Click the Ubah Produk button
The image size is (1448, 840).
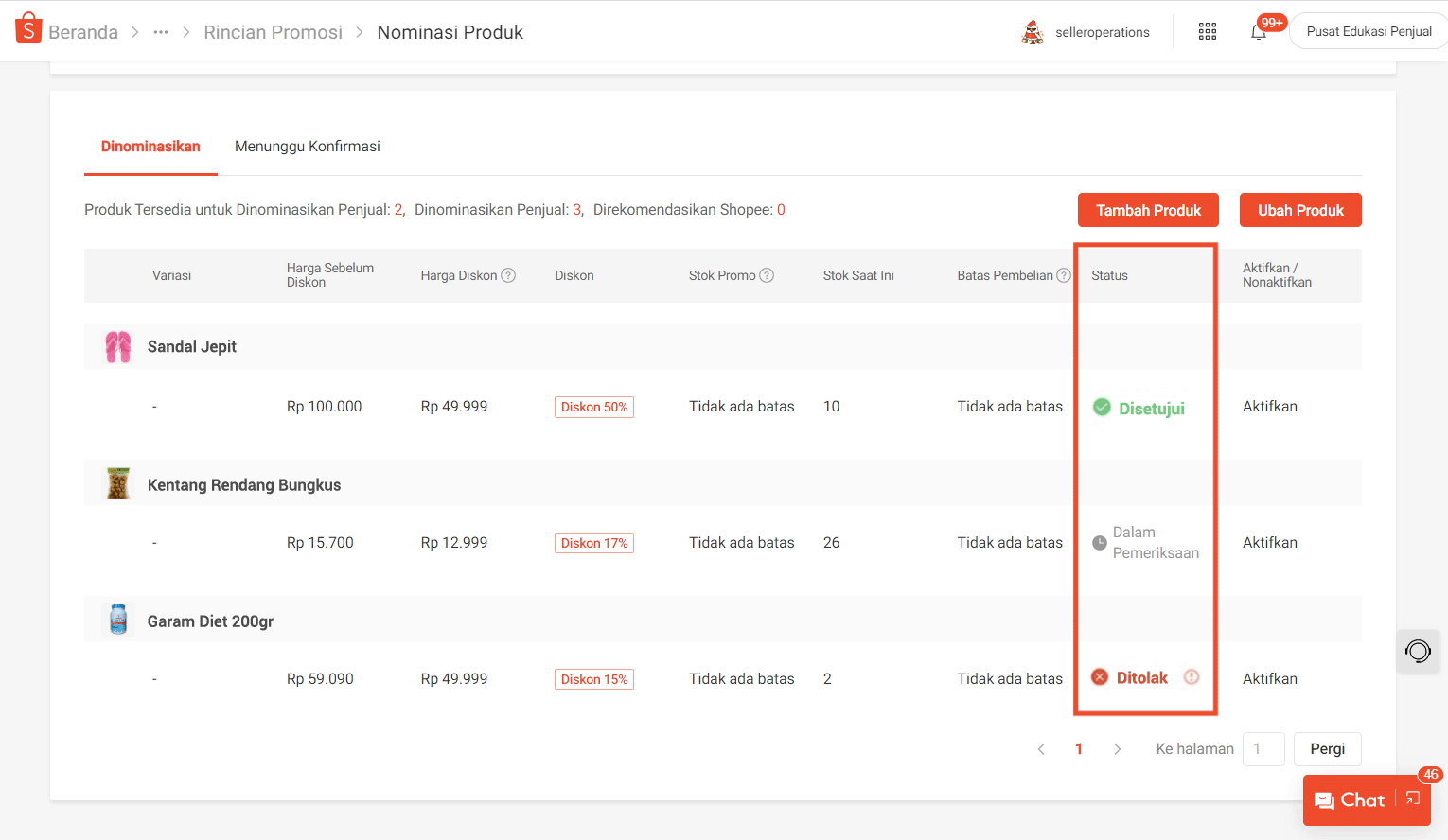click(x=1300, y=210)
